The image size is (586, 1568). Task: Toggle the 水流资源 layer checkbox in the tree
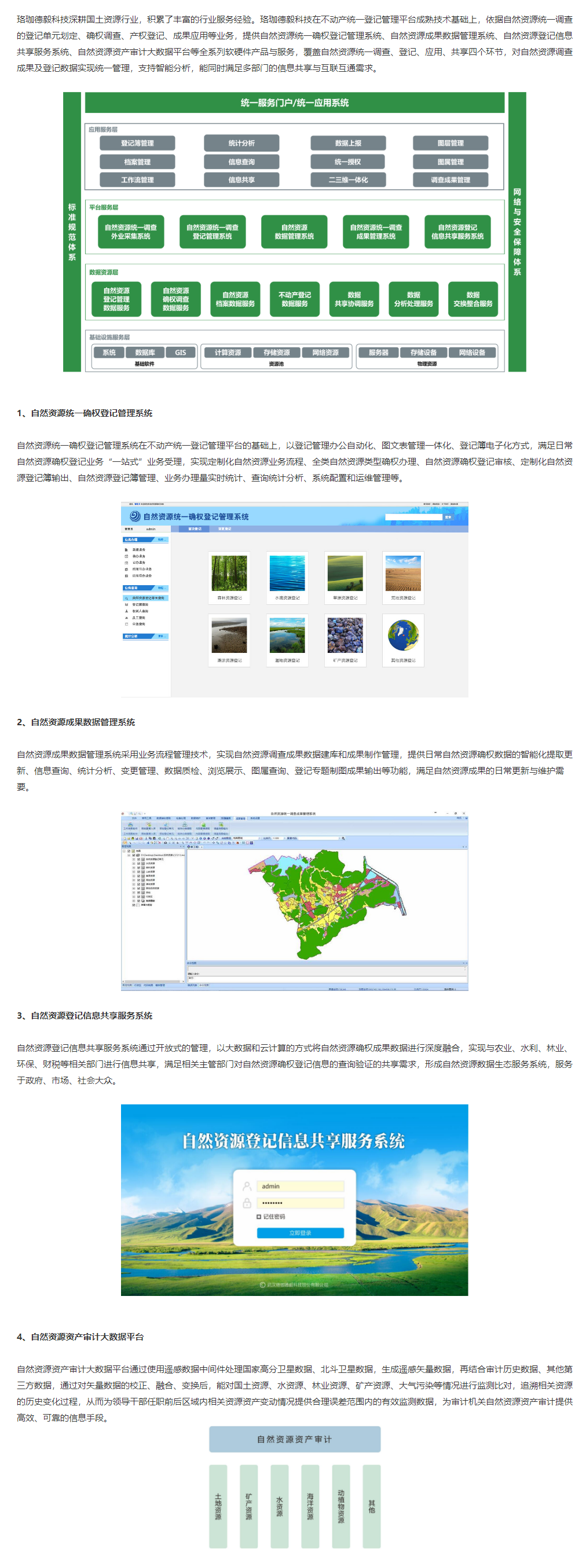[139, 864]
